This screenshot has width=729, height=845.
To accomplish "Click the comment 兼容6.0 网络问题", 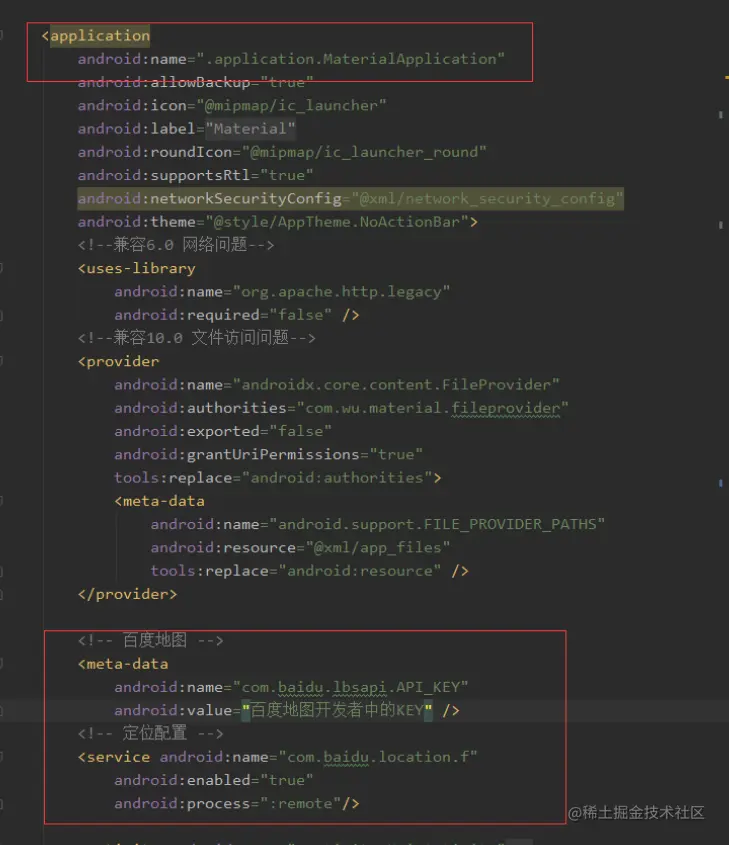I will point(176,245).
